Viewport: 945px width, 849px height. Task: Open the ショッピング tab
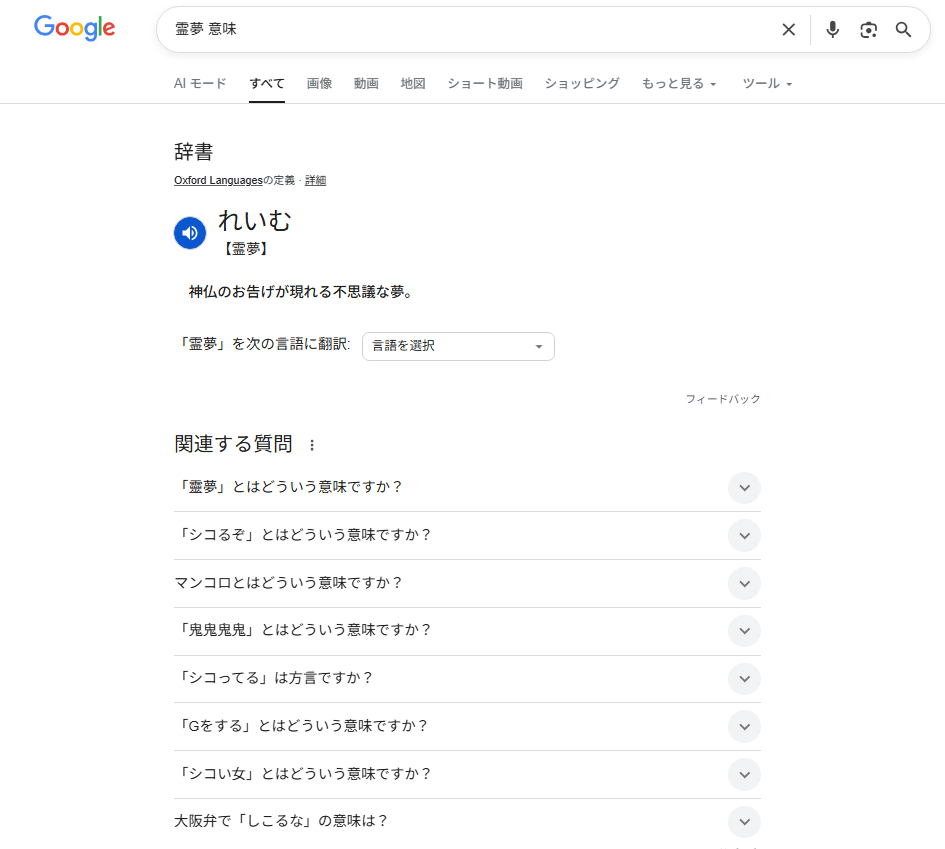coord(582,84)
